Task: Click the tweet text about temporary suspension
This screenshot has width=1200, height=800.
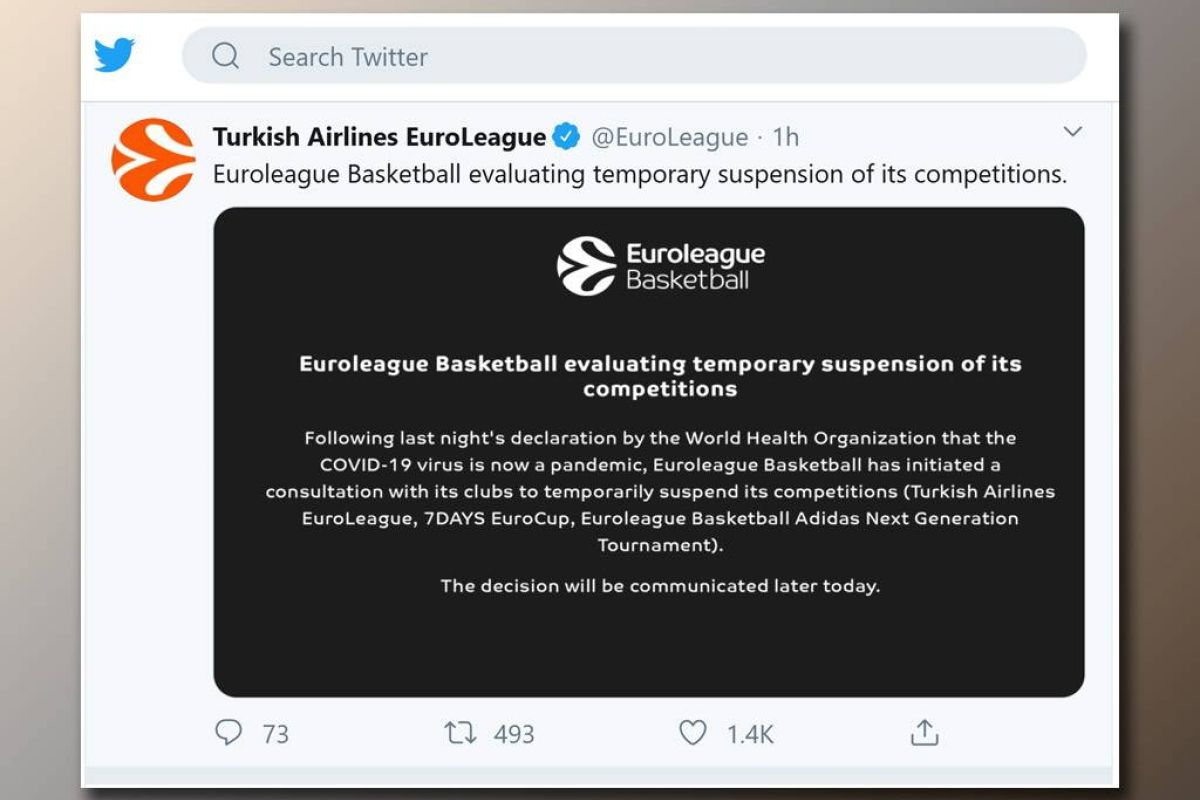Action: [640, 175]
